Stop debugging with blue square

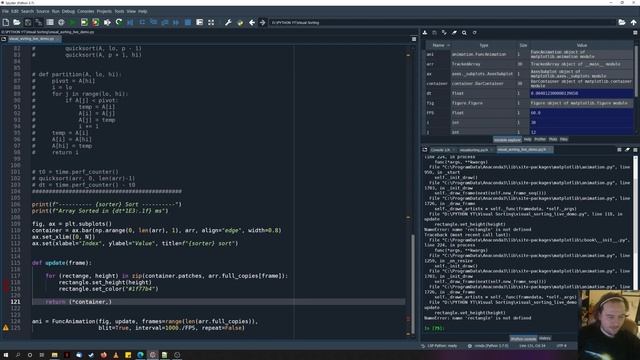pyautogui.click(x=188, y=22)
